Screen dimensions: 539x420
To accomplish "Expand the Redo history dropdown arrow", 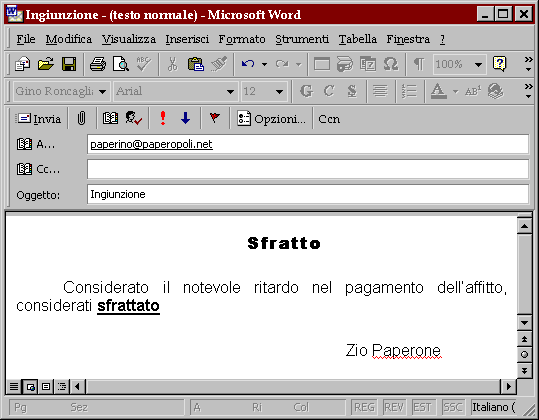I will [x=298, y=64].
